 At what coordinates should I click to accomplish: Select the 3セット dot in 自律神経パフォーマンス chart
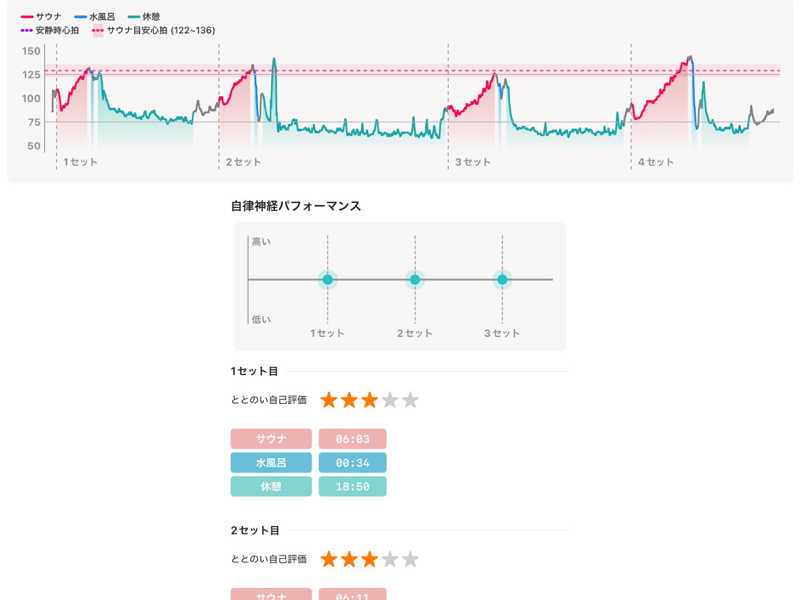tap(502, 280)
